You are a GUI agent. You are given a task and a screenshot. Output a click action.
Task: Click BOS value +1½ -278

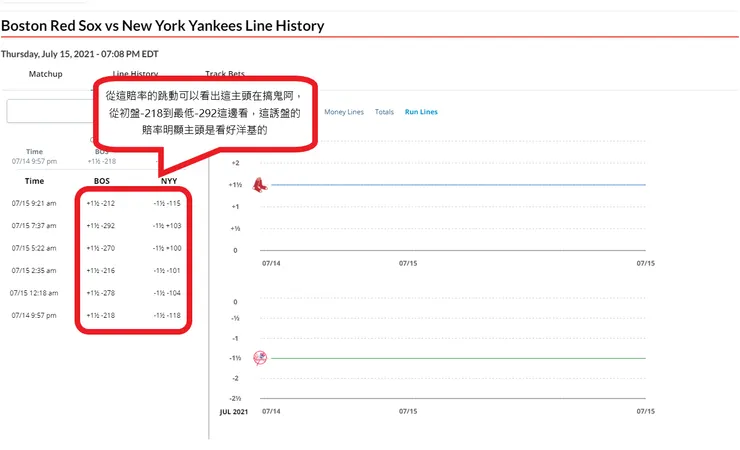click(101, 293)
